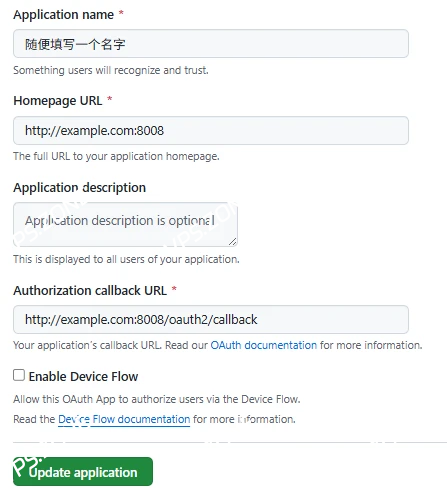Open the Device Flow documentation link

click(124, 419)
